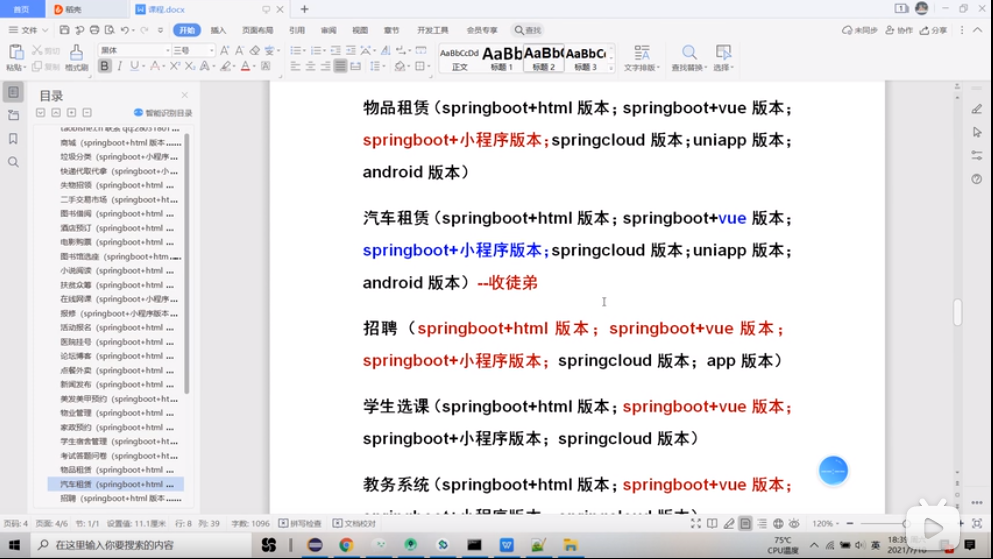
Task: Click the Save icon in quick access toolbar
Action: pos(64,30)
